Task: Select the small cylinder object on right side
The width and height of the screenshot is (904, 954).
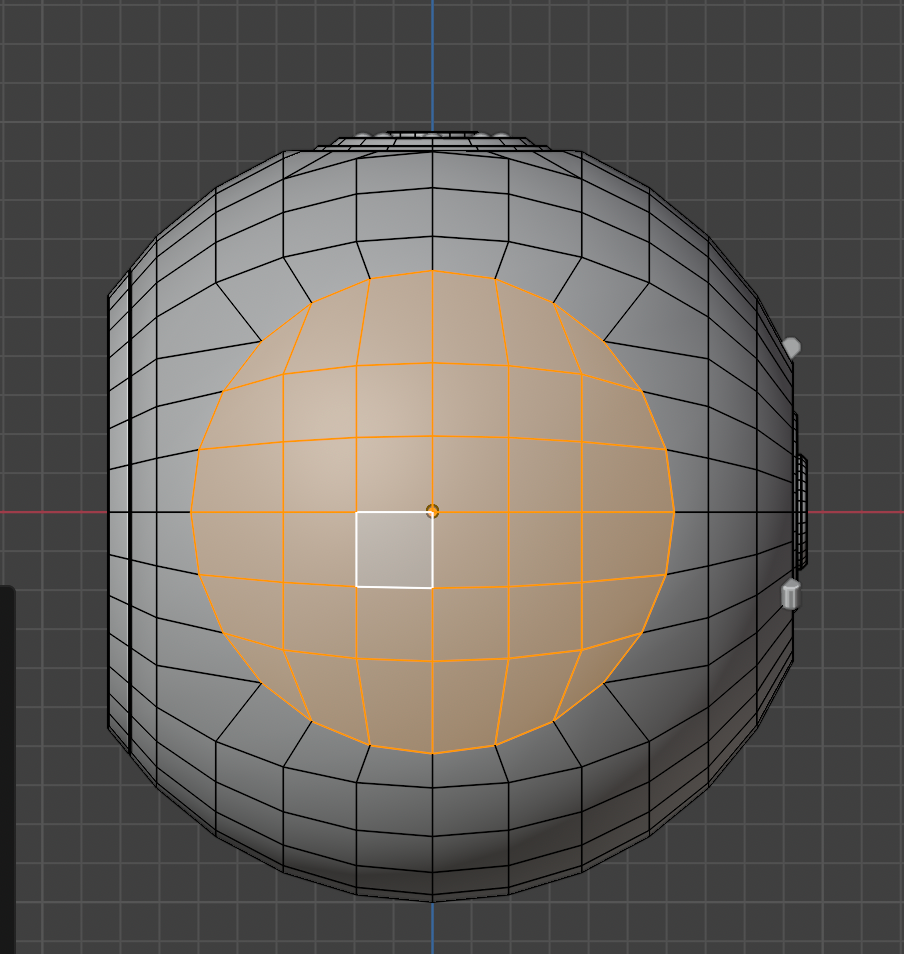Action: 791,594
